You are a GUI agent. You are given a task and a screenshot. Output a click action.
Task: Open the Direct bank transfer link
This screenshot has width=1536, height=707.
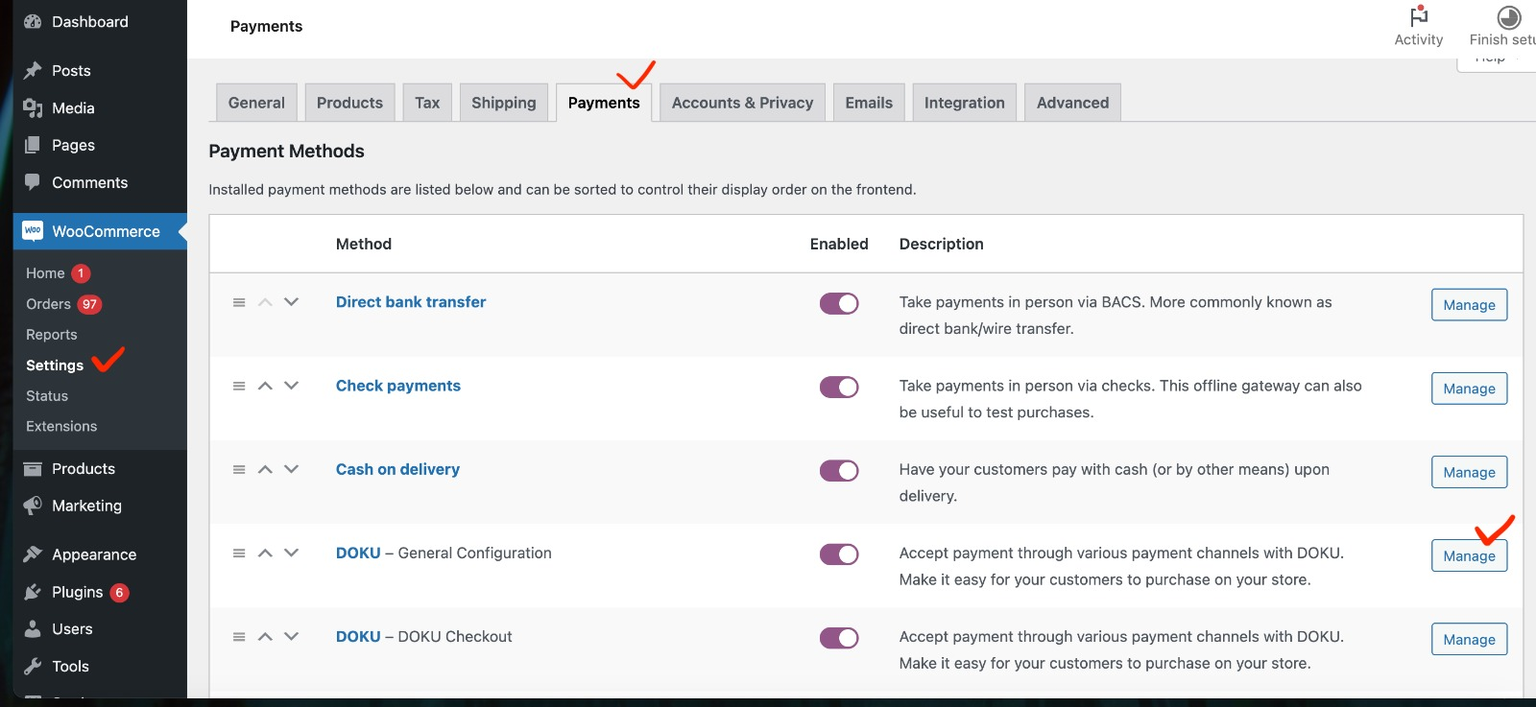(x=411, y=302)
